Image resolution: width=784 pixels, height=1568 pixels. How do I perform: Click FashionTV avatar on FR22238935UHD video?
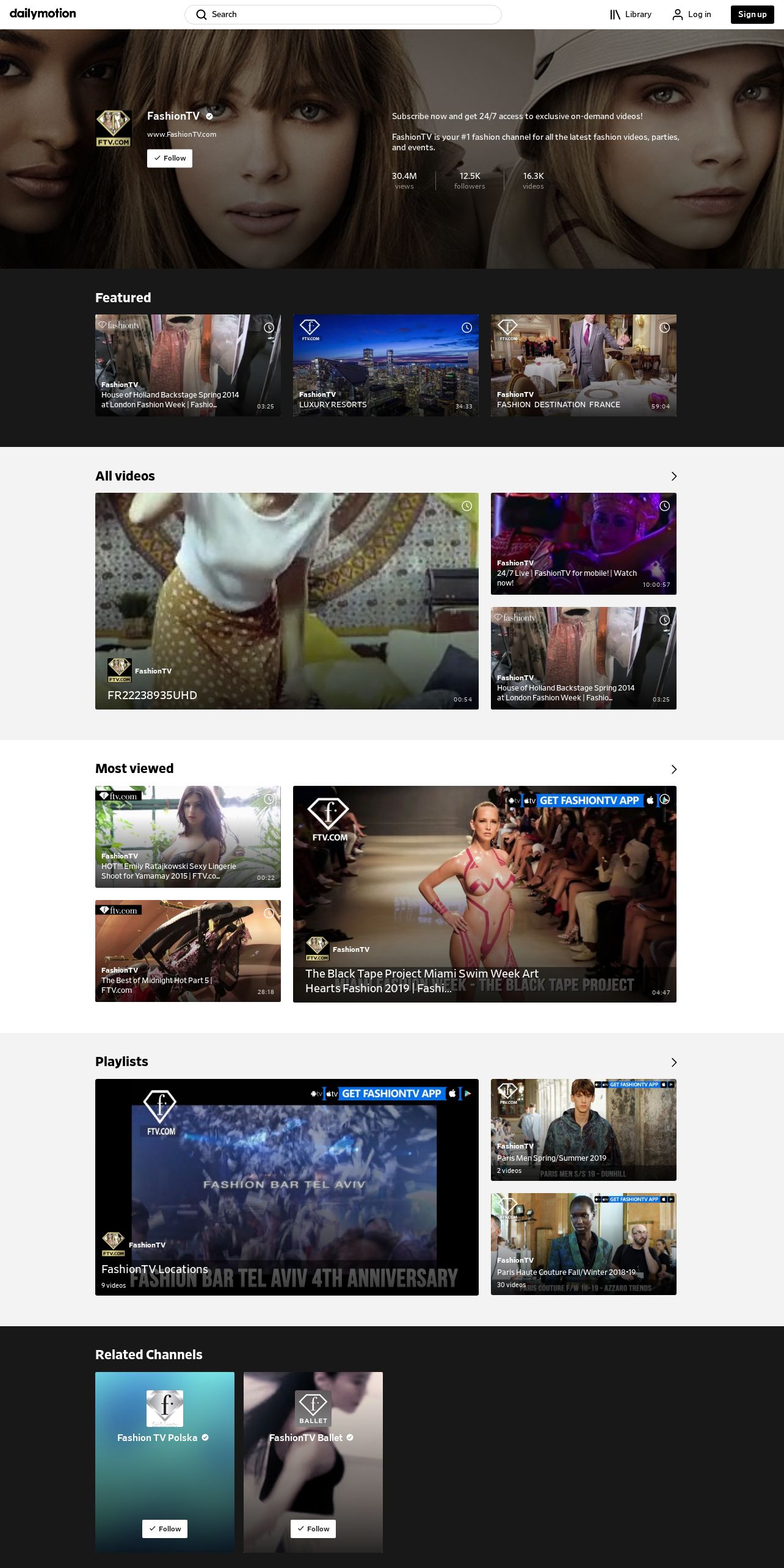coord(120,670)
